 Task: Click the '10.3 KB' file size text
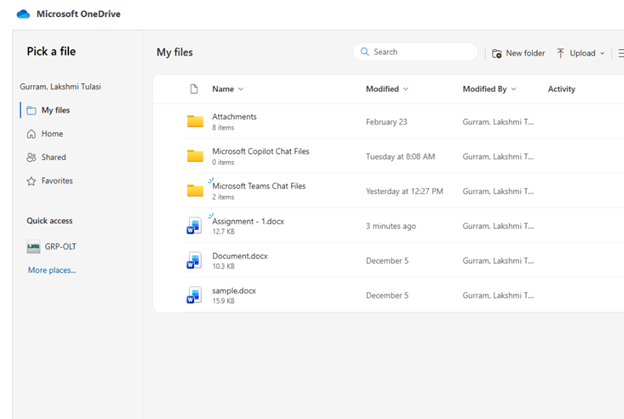pos(223,266)
